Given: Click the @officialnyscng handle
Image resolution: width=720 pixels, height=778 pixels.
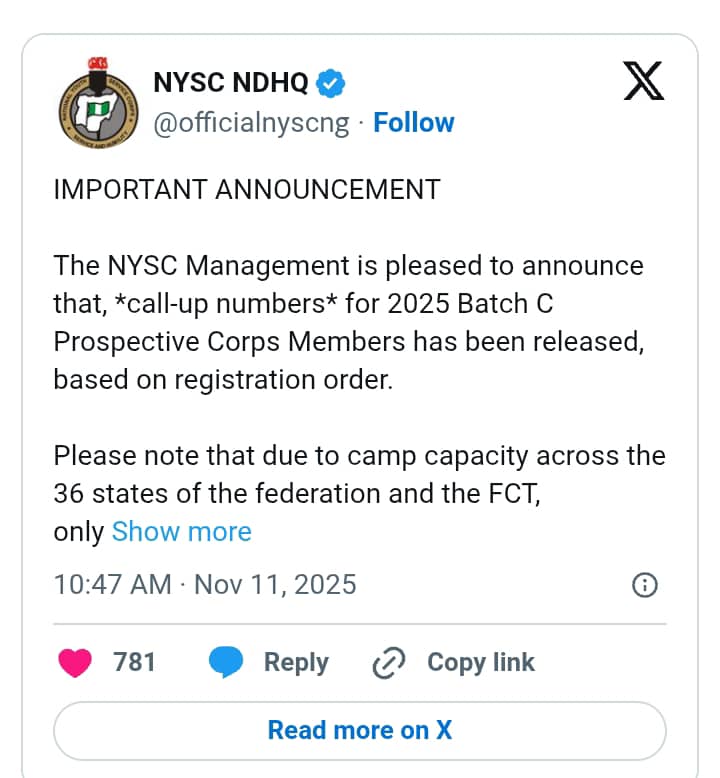Looking at the screenshot, I should point(251,123).
